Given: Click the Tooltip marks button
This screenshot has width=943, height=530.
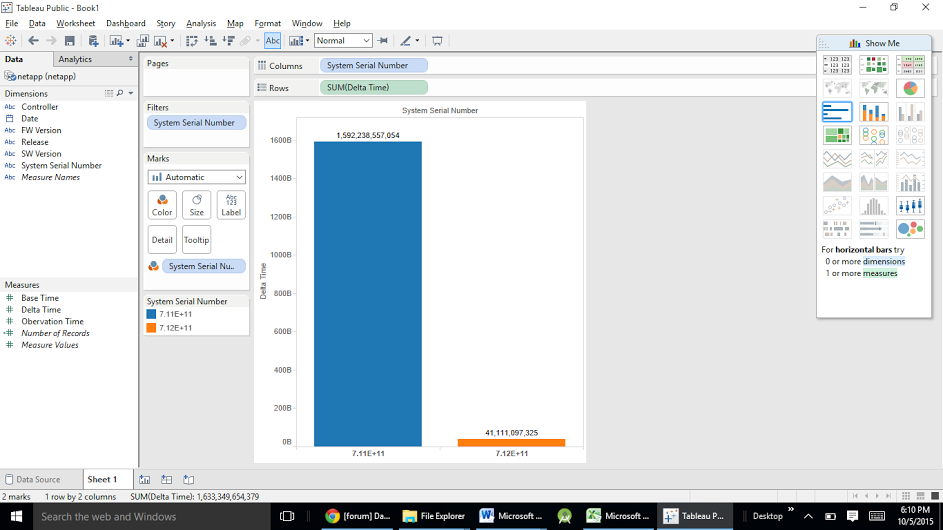Looking at the screenshot, I should pos(197,240).
